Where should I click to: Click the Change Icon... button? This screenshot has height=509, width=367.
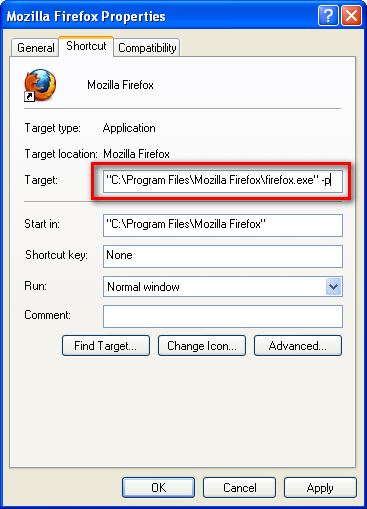pos(202,346)
